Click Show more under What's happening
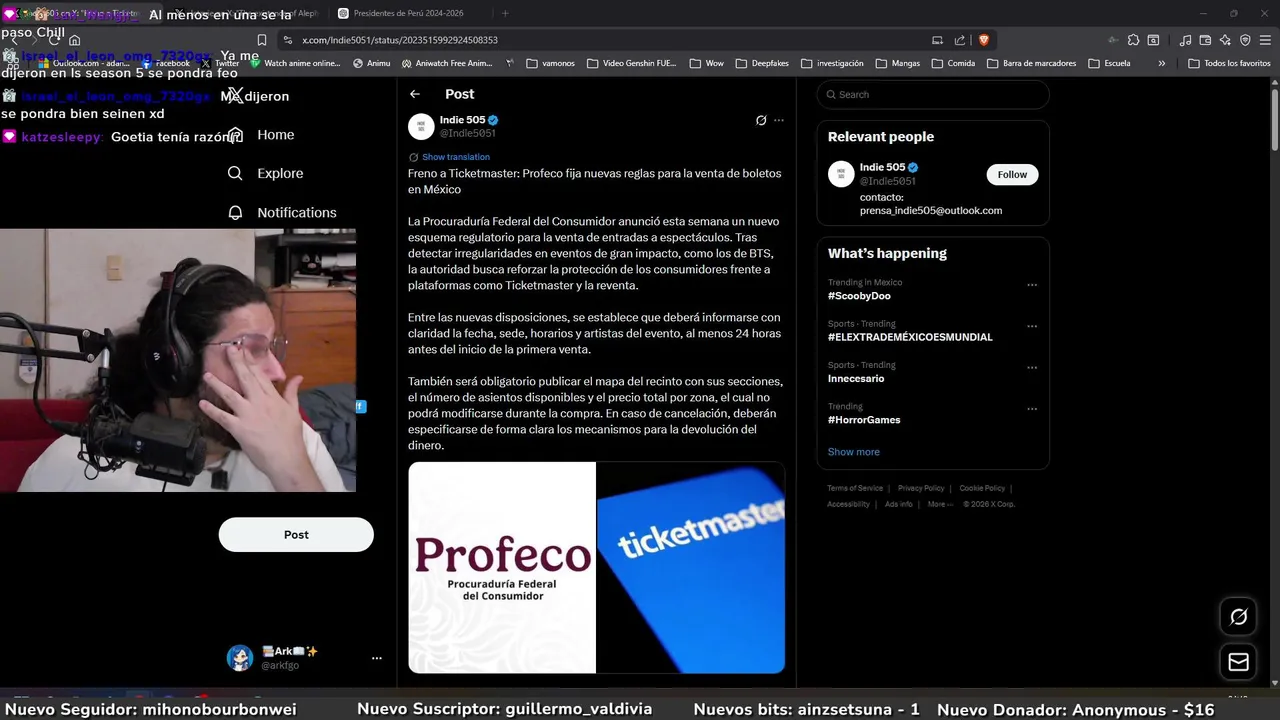 pyautogui.click(x=854, y=452)
